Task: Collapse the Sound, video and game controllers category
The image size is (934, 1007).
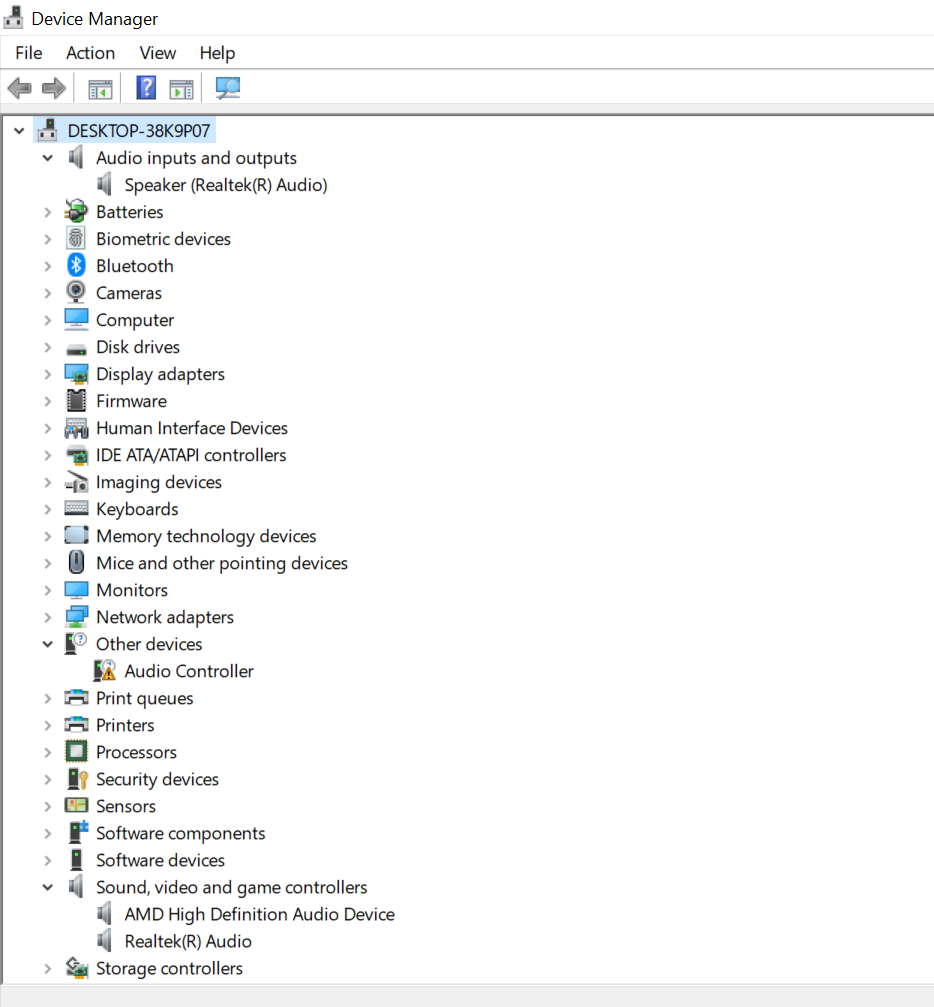Action: click(x=47, y=886)
